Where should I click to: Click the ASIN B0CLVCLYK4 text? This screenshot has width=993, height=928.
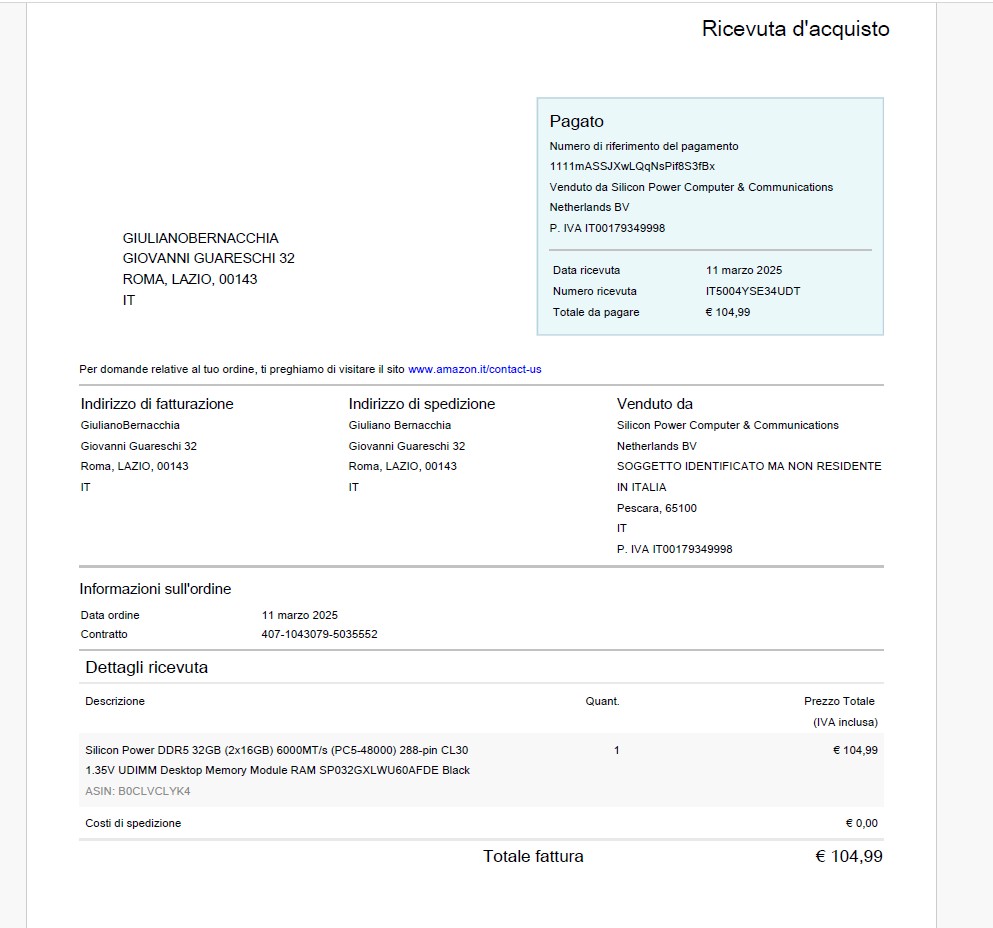138,791
